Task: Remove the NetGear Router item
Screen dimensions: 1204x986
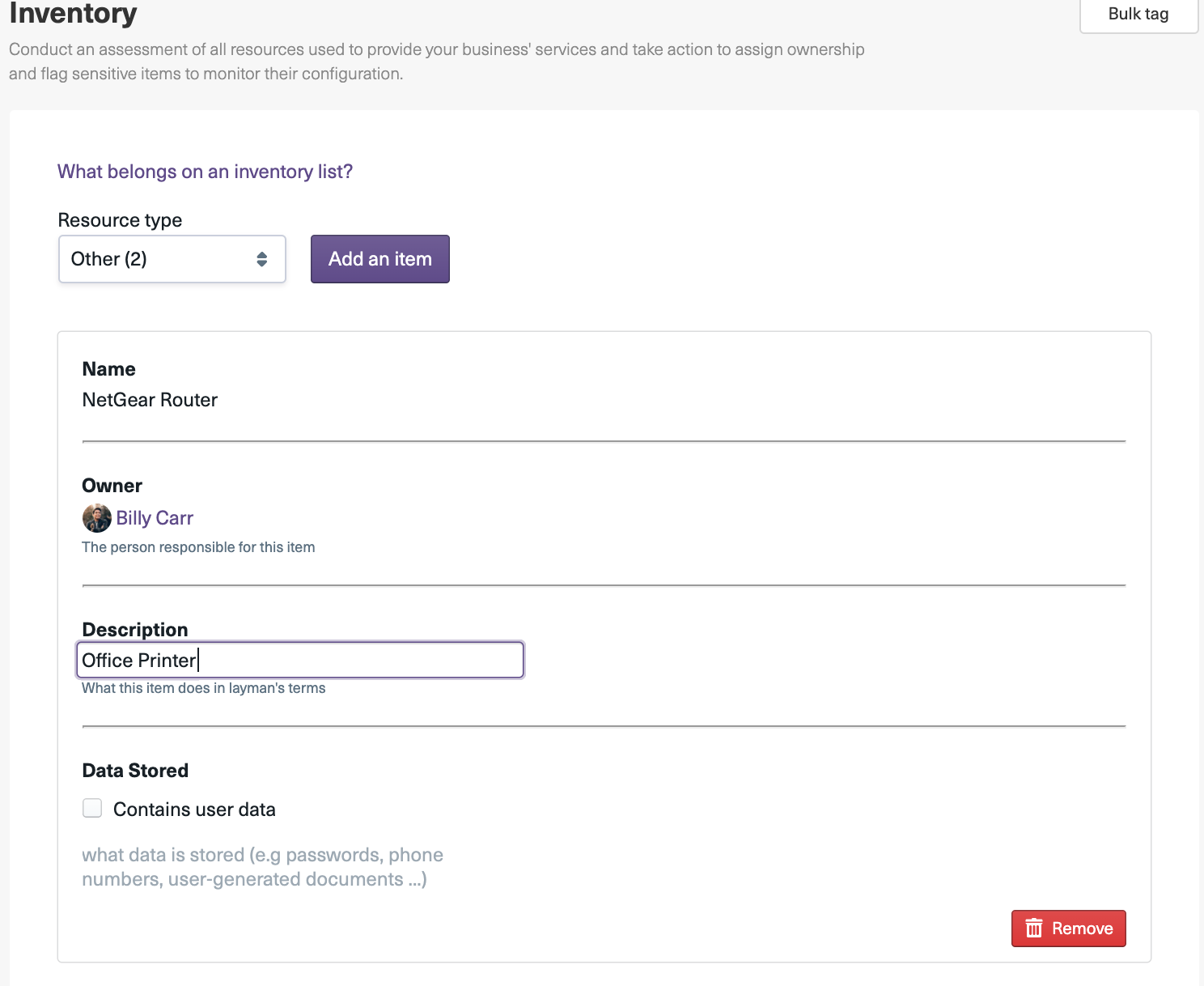Action: pos(1068,929)
